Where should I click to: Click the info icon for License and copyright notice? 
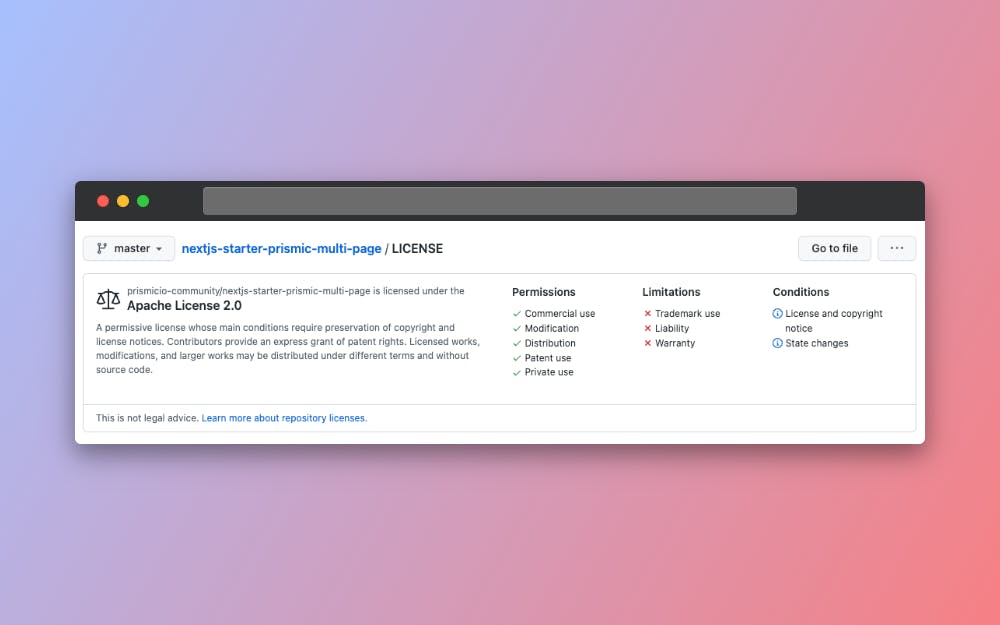(x=777, y=313)
